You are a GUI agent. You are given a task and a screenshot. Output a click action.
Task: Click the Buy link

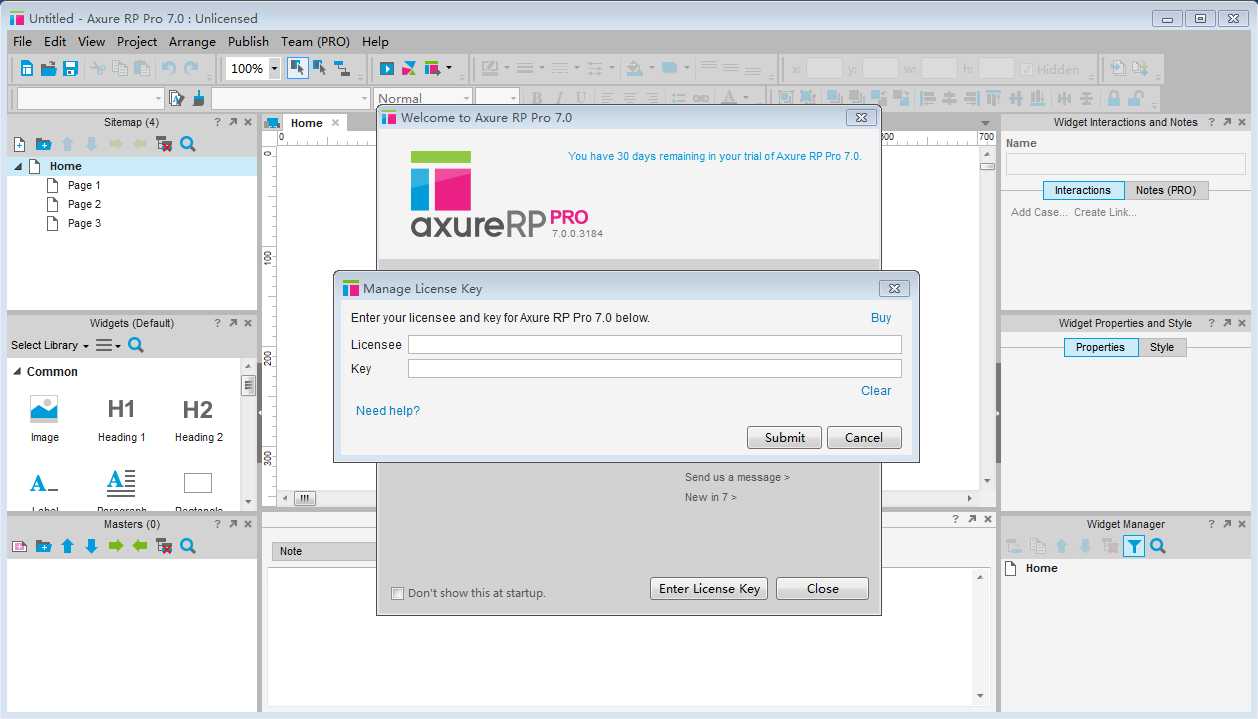pos(881,318)
